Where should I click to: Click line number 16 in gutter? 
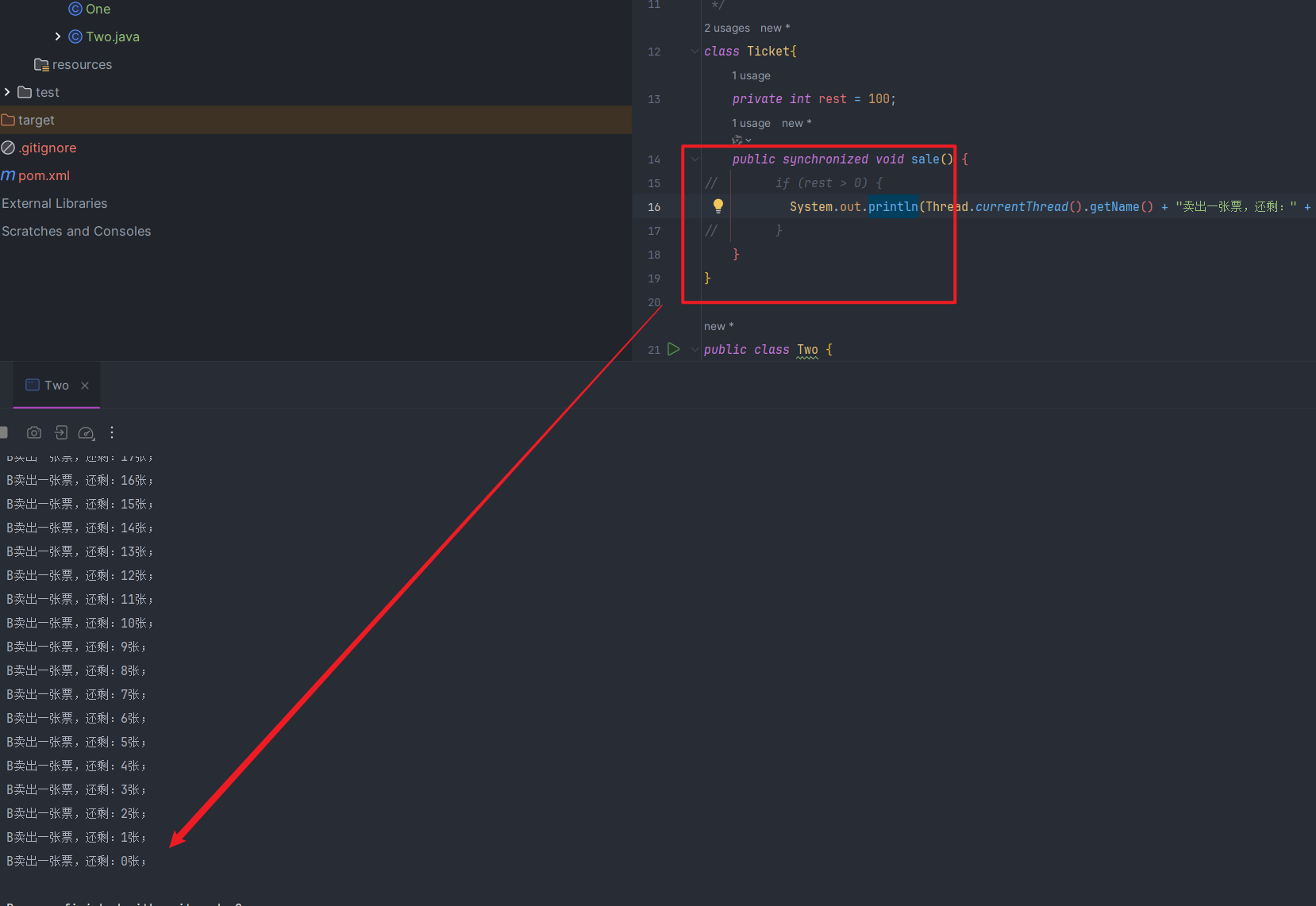point(654,207)
